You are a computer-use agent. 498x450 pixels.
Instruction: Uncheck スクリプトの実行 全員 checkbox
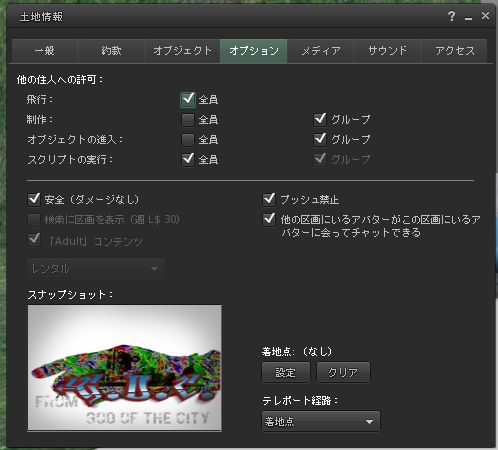188,159
